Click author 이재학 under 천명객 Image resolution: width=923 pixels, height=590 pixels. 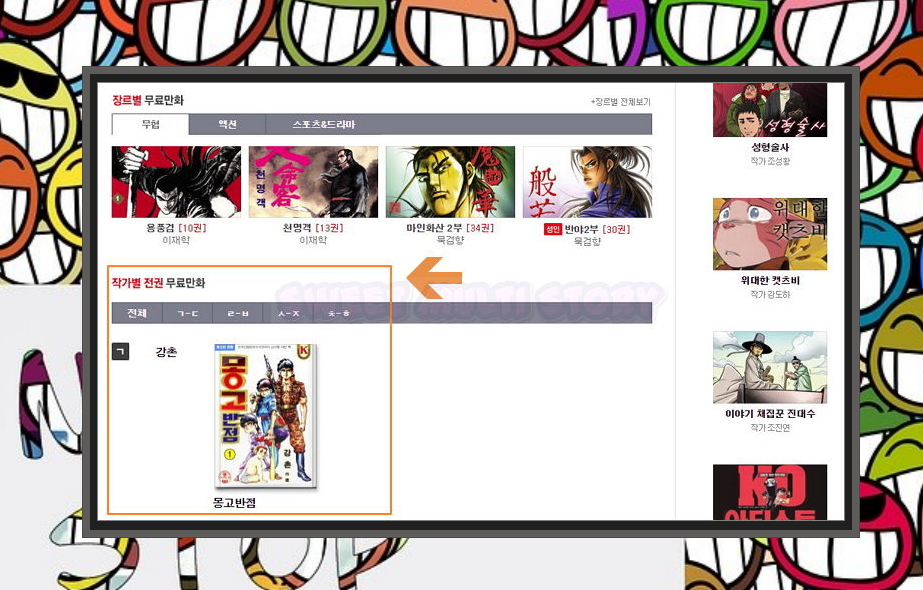point(313,240)
